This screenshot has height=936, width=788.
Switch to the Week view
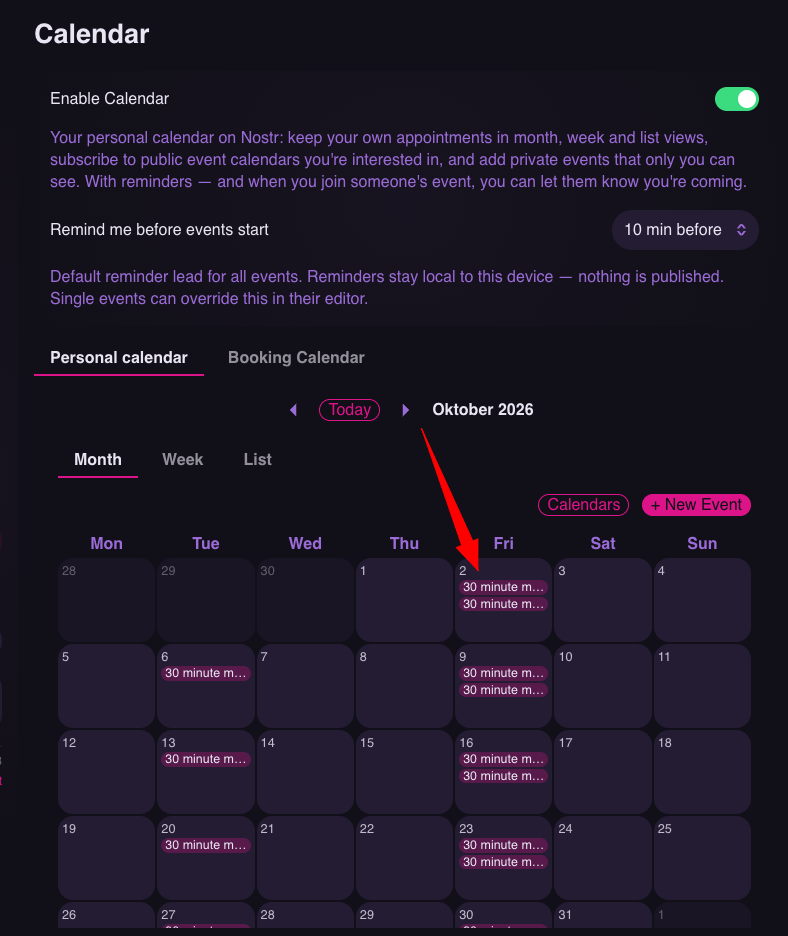pyautogui.click(x=183, y=460)
